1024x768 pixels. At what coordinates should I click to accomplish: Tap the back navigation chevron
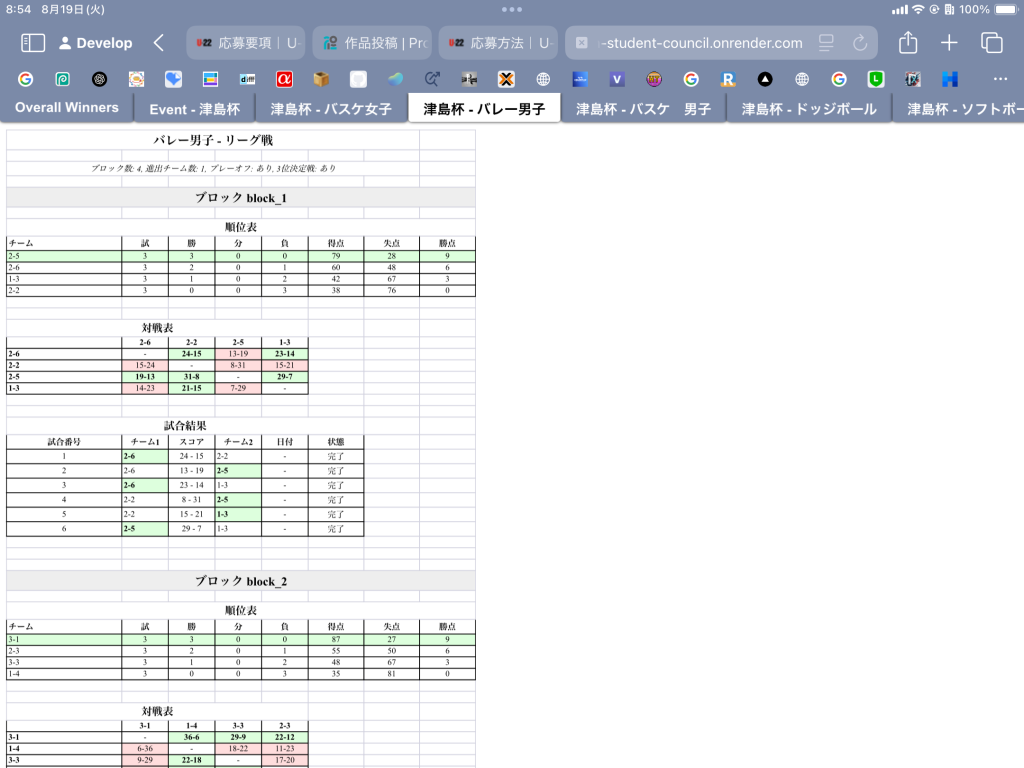click(x=159, y=43)
